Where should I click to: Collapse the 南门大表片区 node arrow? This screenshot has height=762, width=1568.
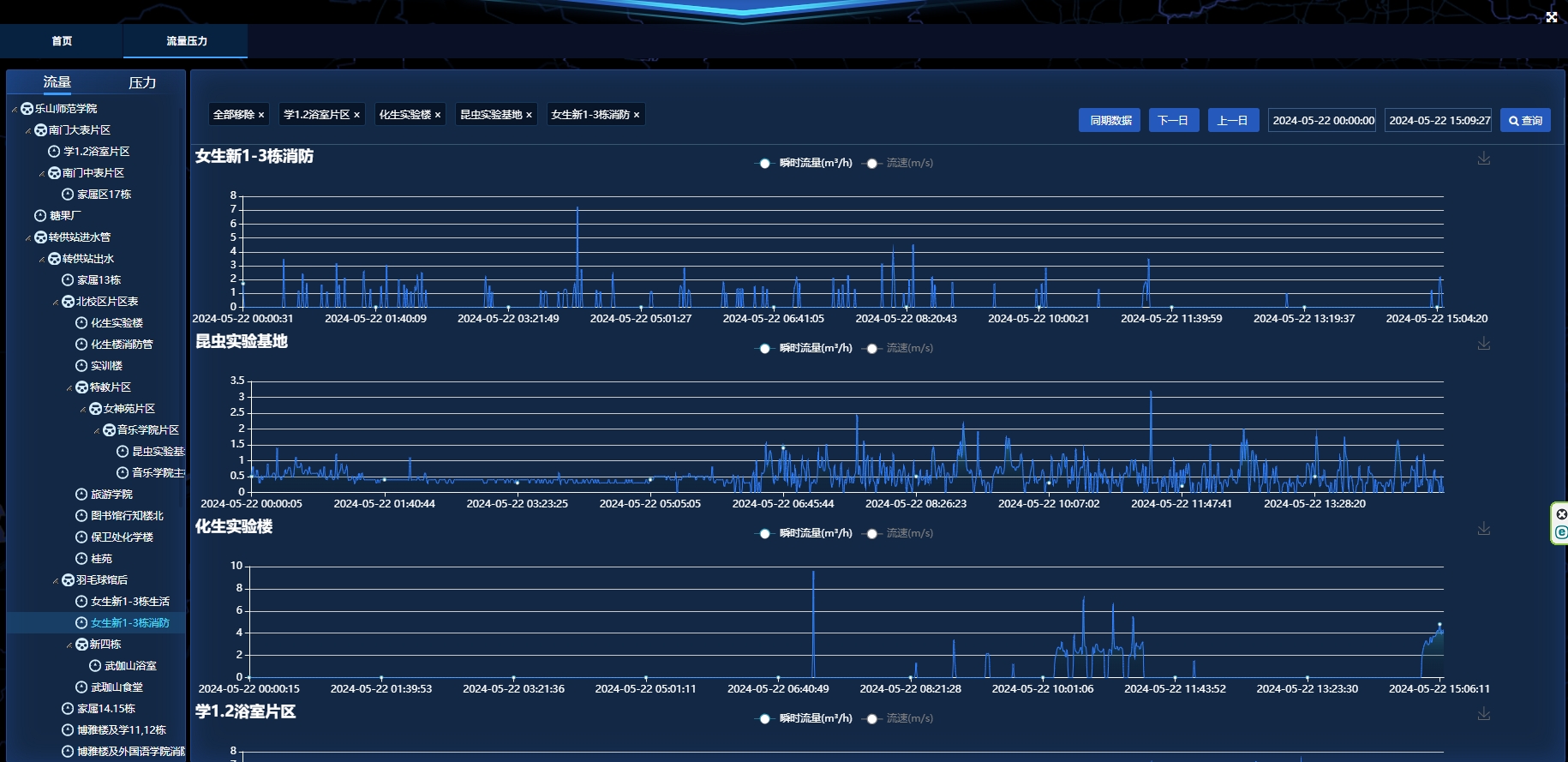[28, 131]
